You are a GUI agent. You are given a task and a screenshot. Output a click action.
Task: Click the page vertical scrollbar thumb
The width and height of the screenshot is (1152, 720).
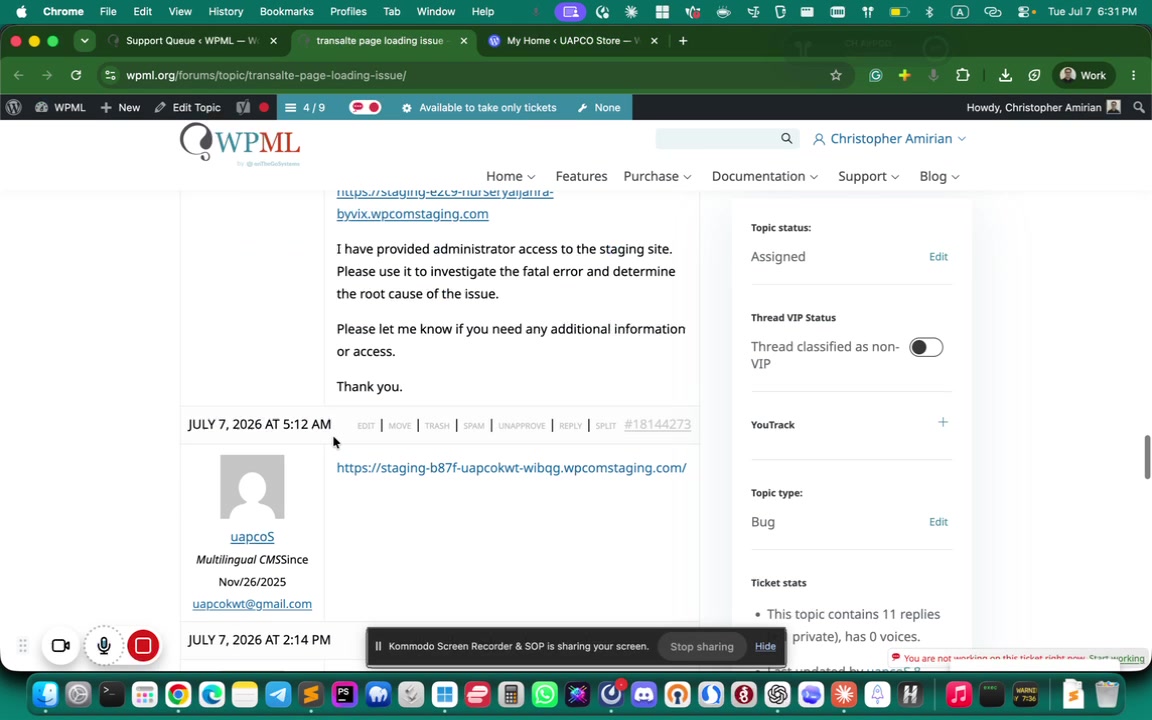1147,457
